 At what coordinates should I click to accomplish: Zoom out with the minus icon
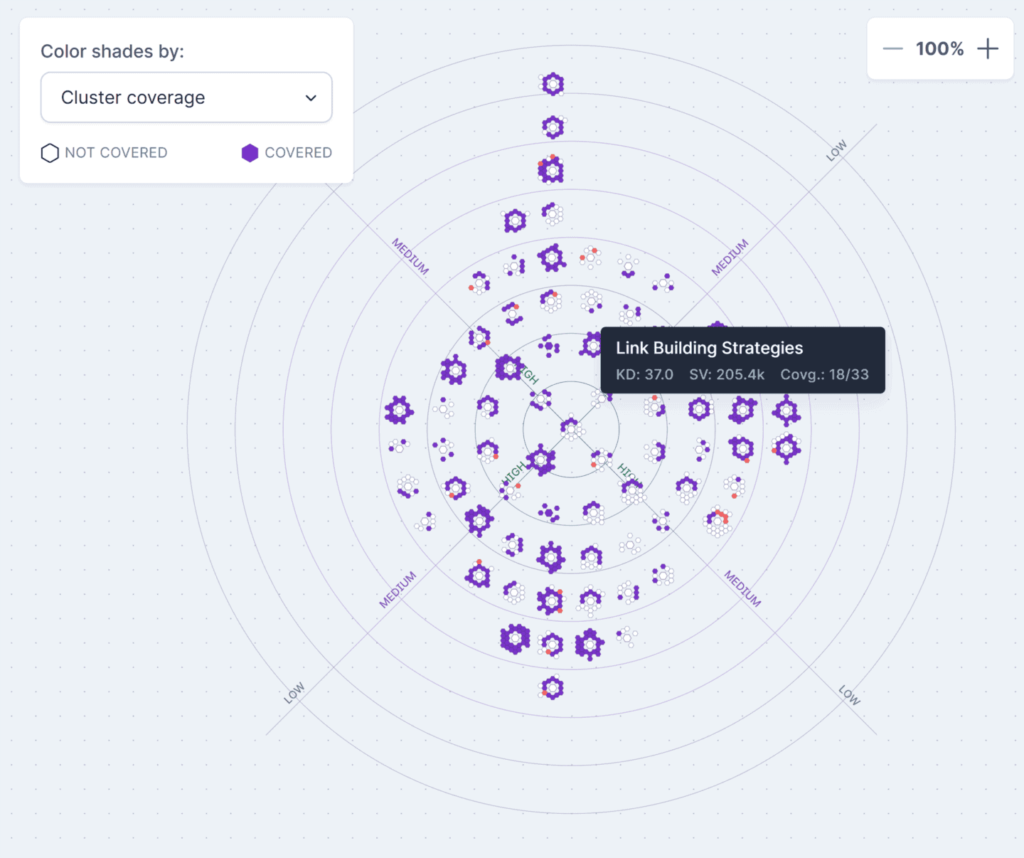tap(893, 49)
